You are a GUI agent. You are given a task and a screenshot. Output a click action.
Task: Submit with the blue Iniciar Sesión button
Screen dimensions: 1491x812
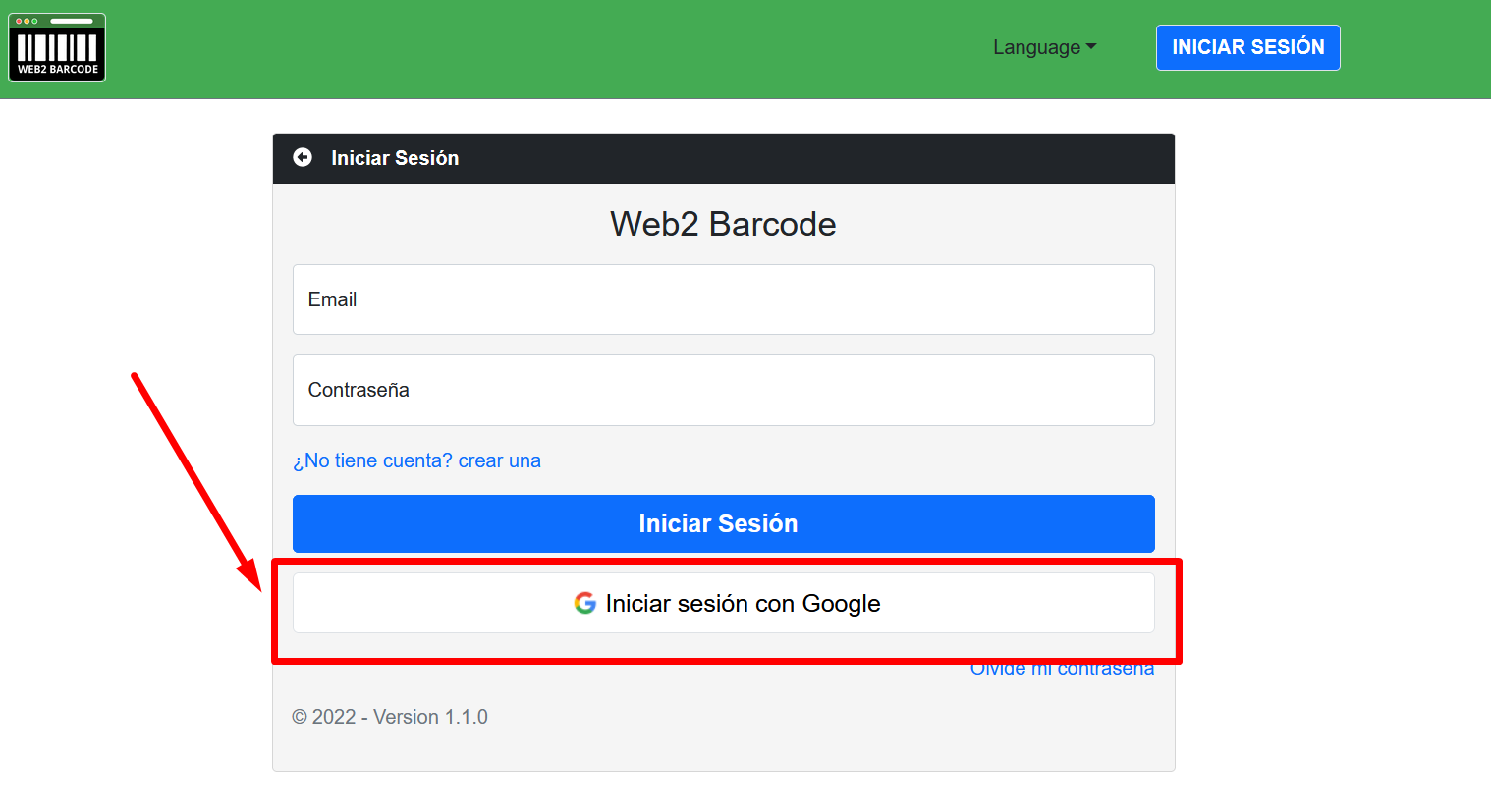tap(723, 523)
